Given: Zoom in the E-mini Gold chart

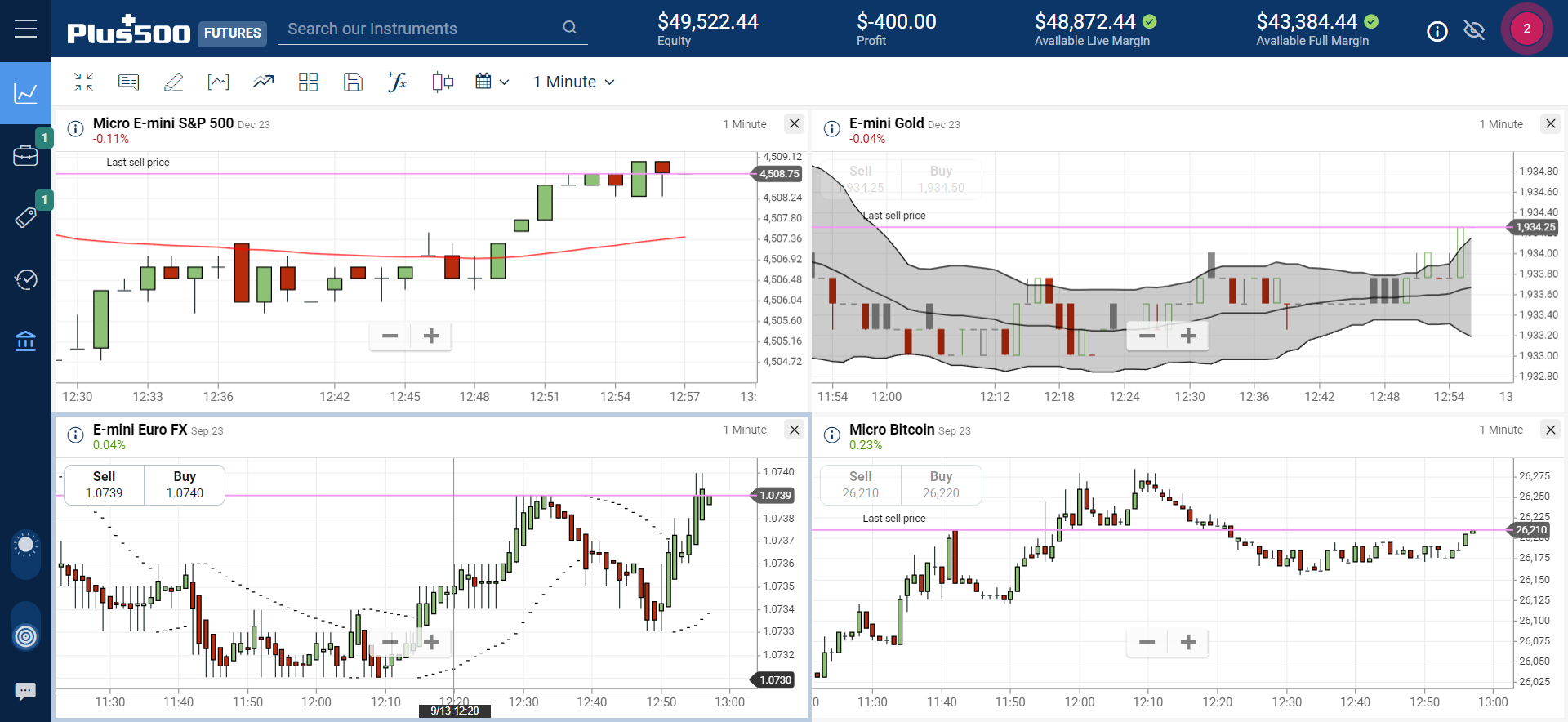Looking at the screenshot, I should tap(1188, 336).
